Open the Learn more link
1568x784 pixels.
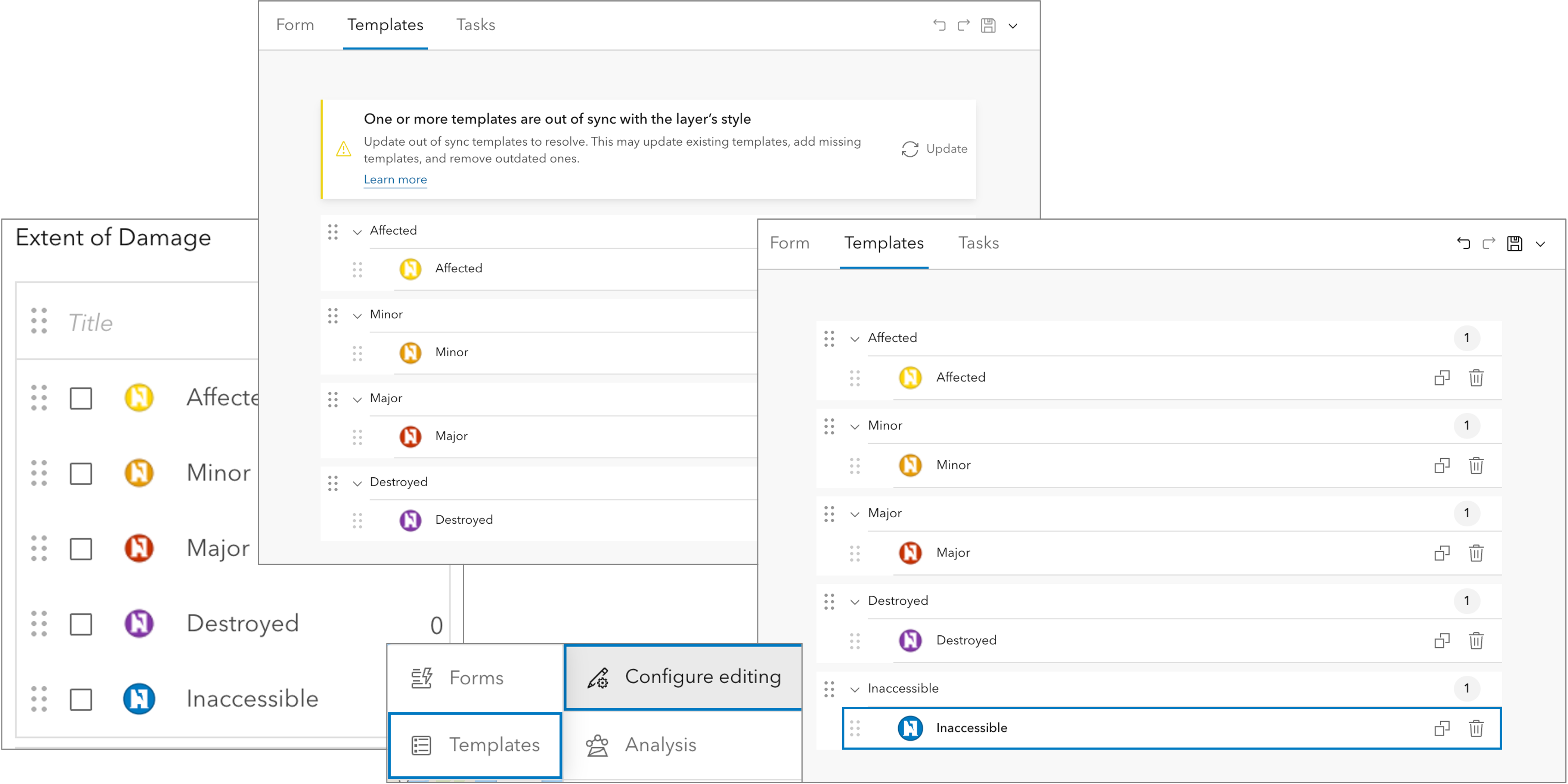[x=395, y=179]
